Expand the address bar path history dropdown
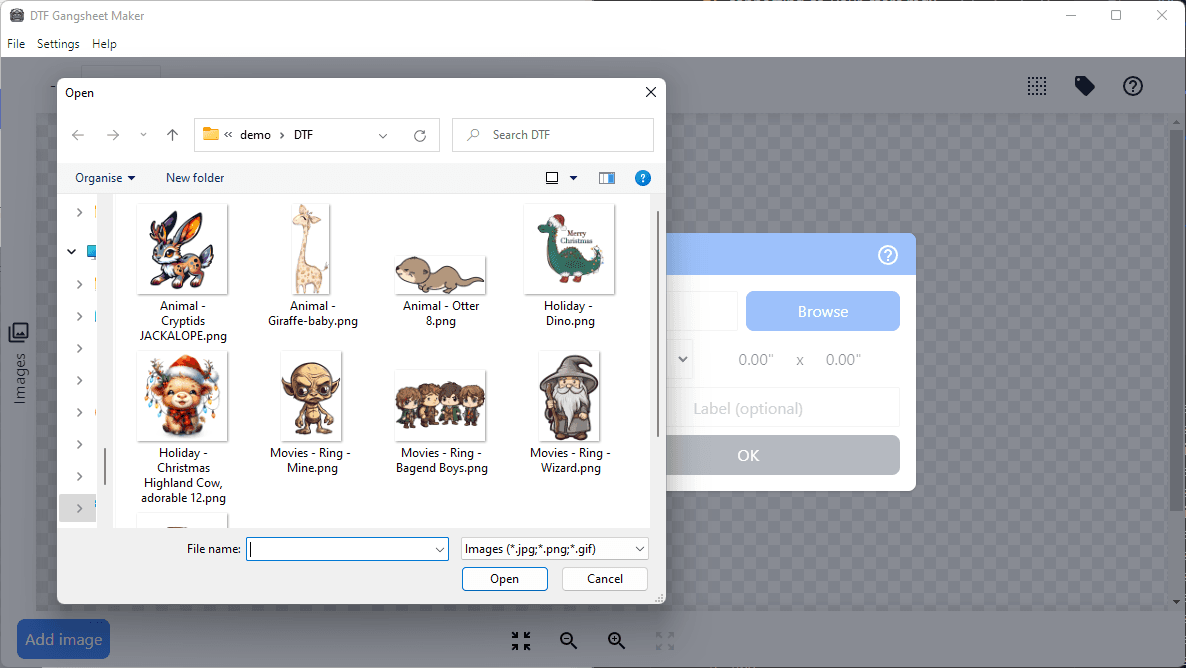 384,135
